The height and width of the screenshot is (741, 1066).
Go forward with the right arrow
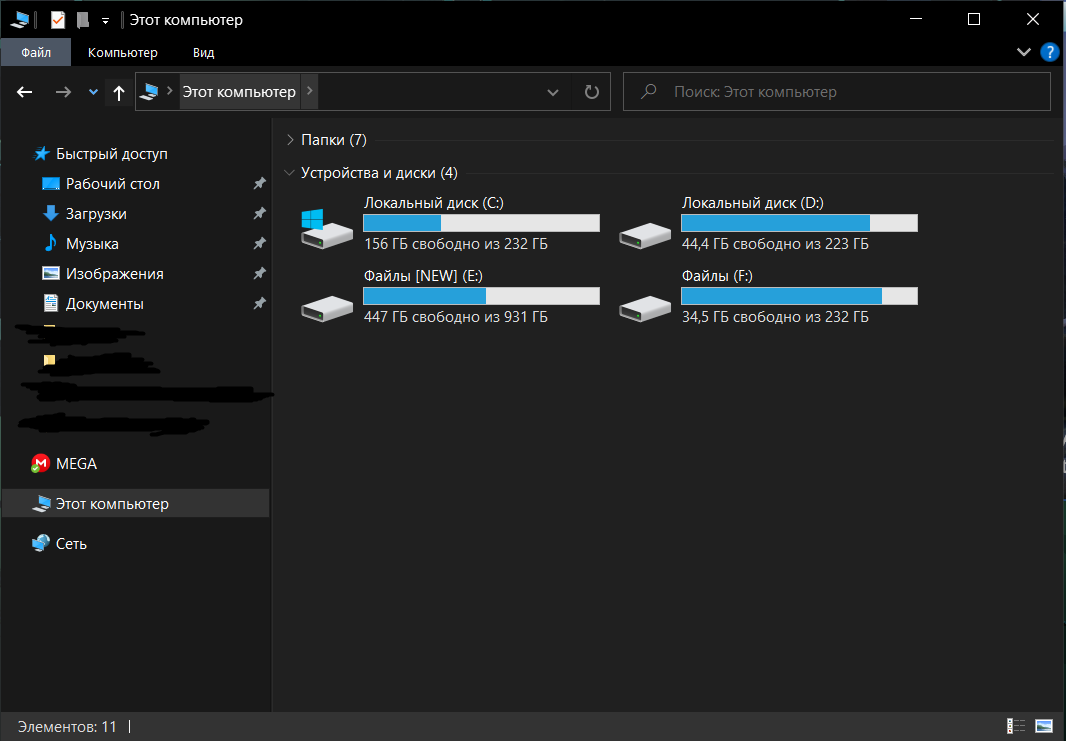(63, 92)
